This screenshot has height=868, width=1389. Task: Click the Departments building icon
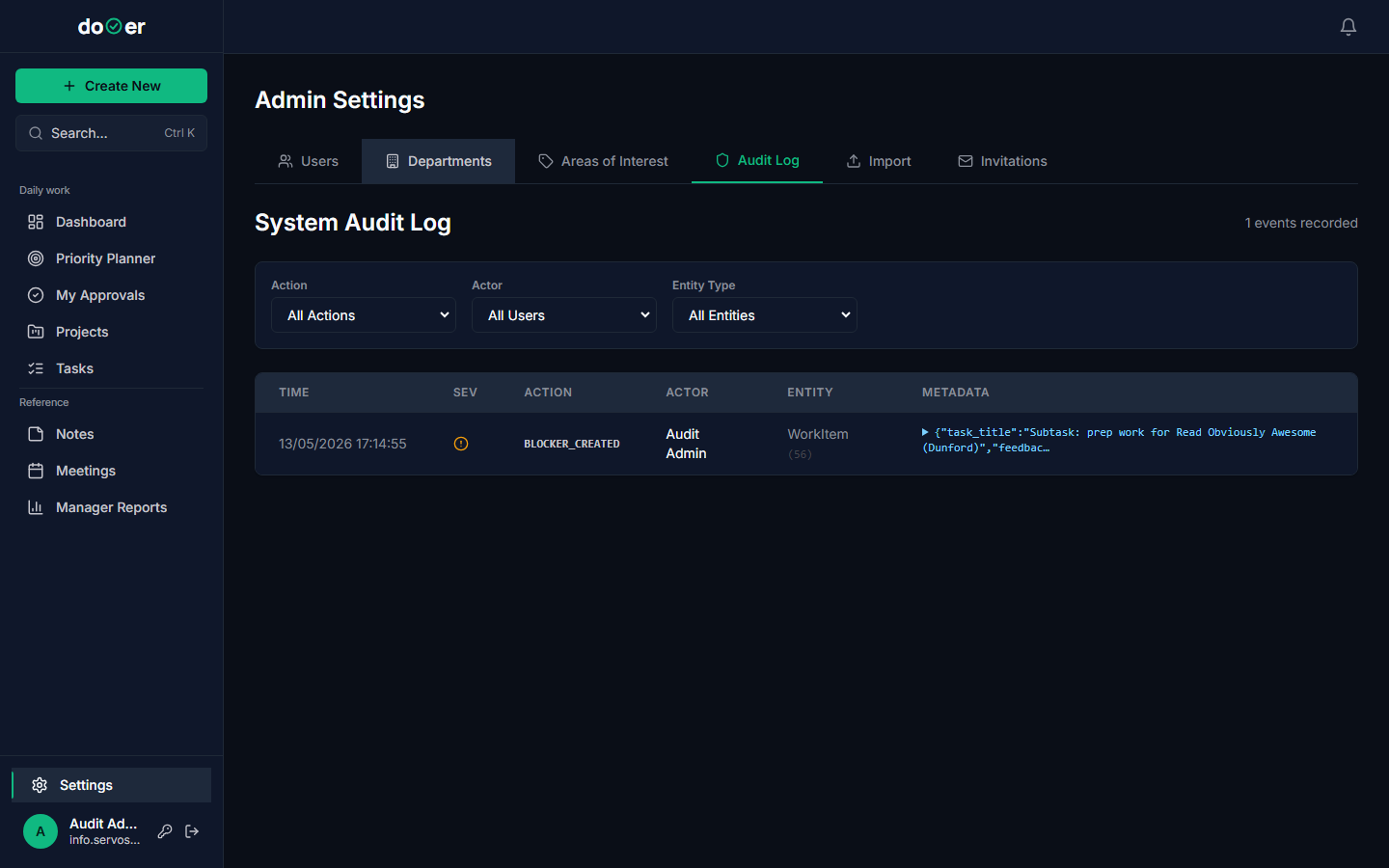point(393,161)
